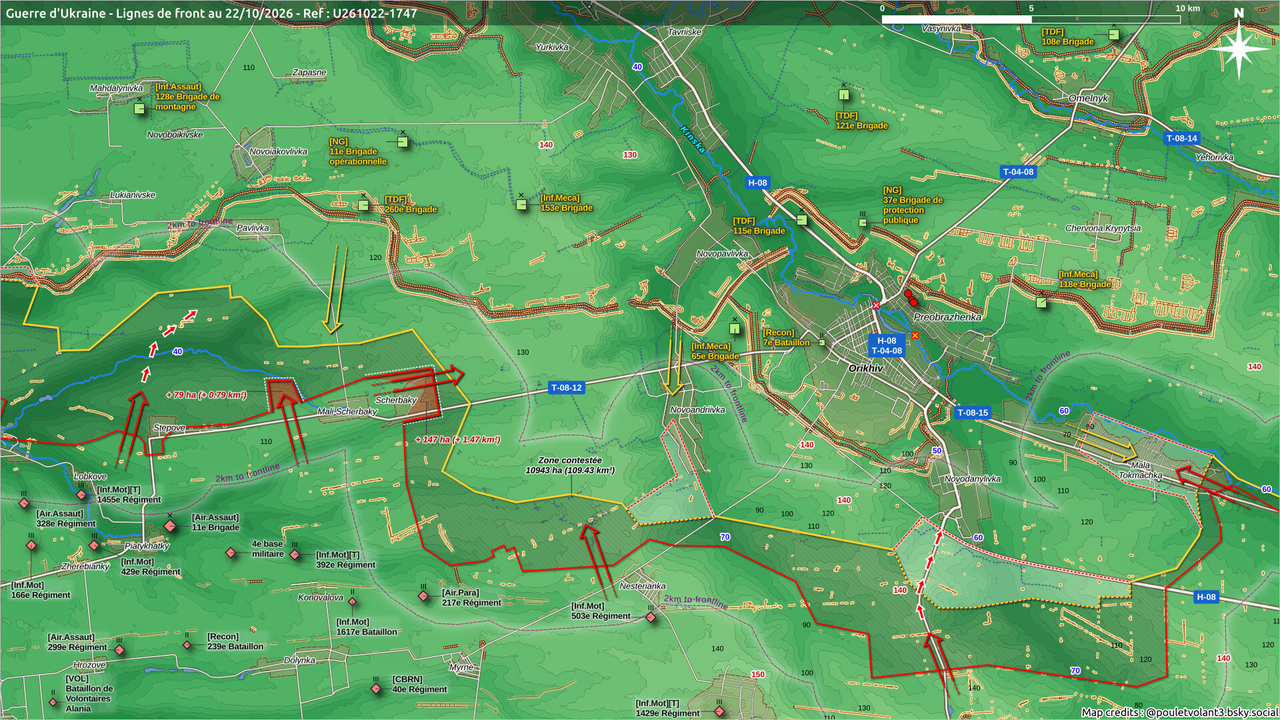This screenshot has height=720, width=1280.
Task: Click the red dot cluster above Preobrazhenka
Action: [x=911, y=297]
